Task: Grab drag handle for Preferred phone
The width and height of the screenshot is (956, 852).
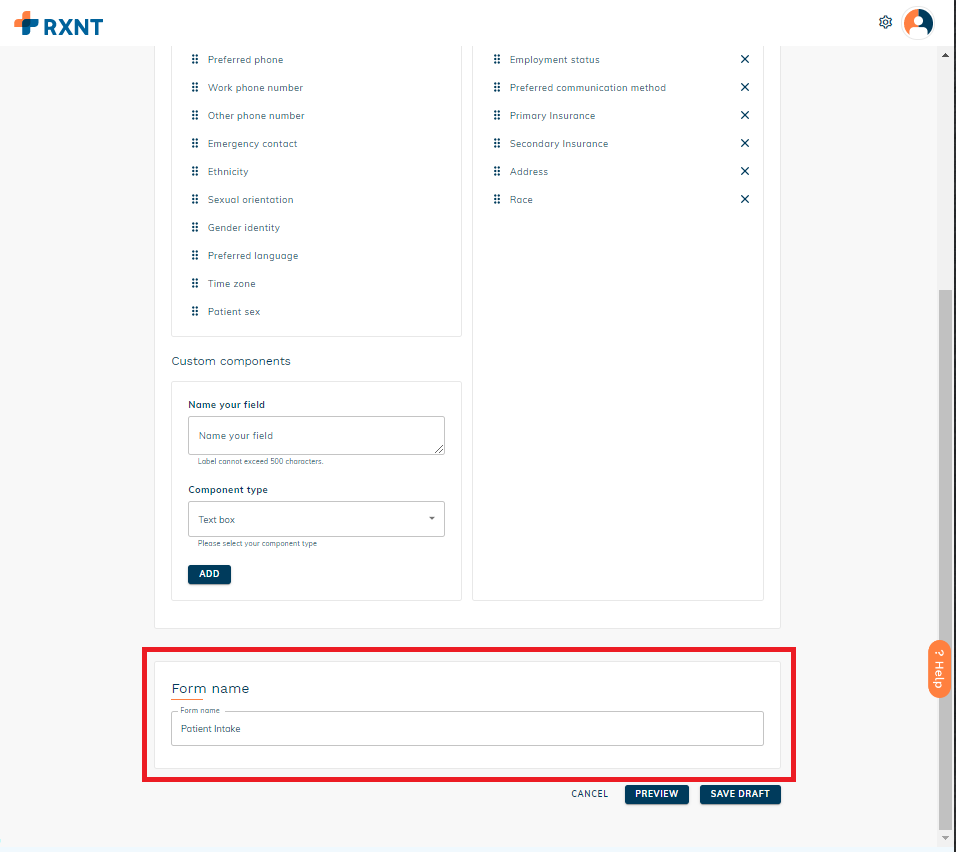Action: (x=195, y=59)
